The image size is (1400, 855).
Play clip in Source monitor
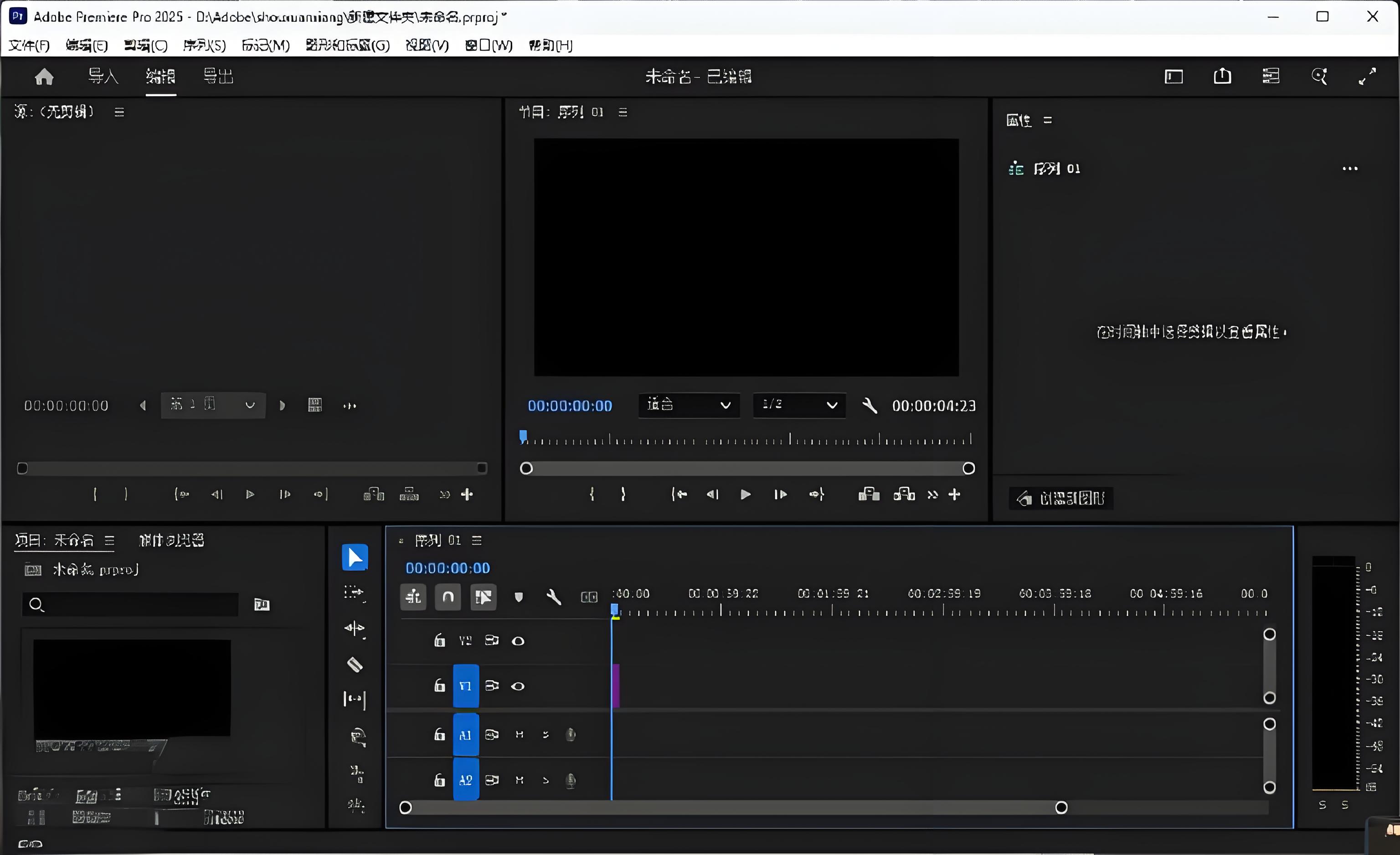[x=250, y=494]
